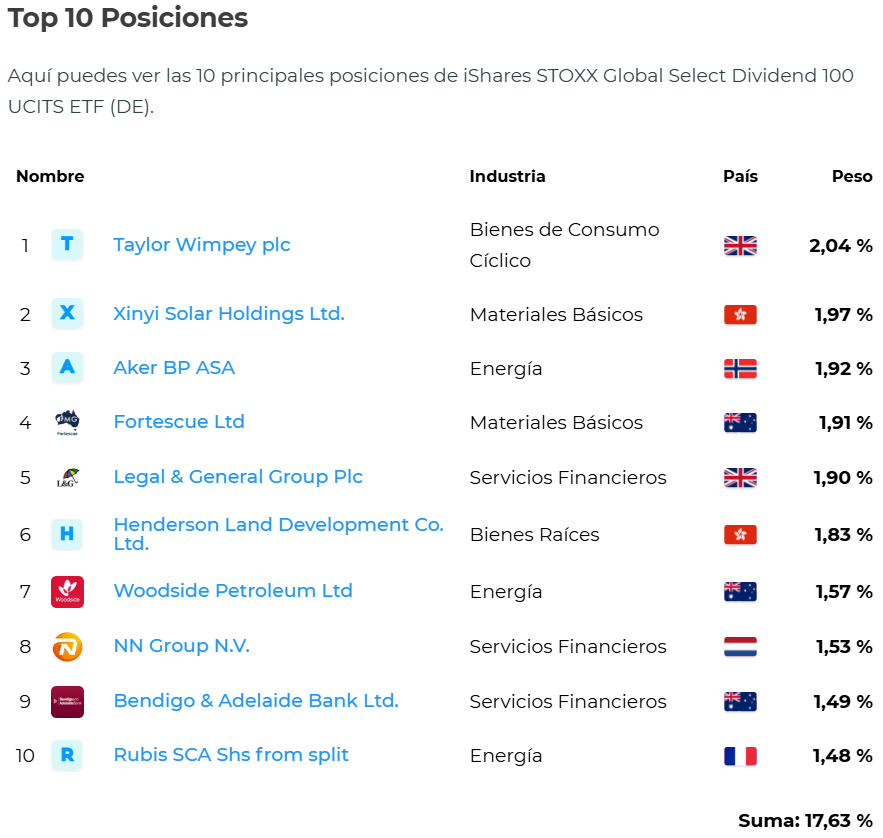The image size is (883, 838).
Task: Click the Legal & General umbrella logo
Action: tap(67, 478)
